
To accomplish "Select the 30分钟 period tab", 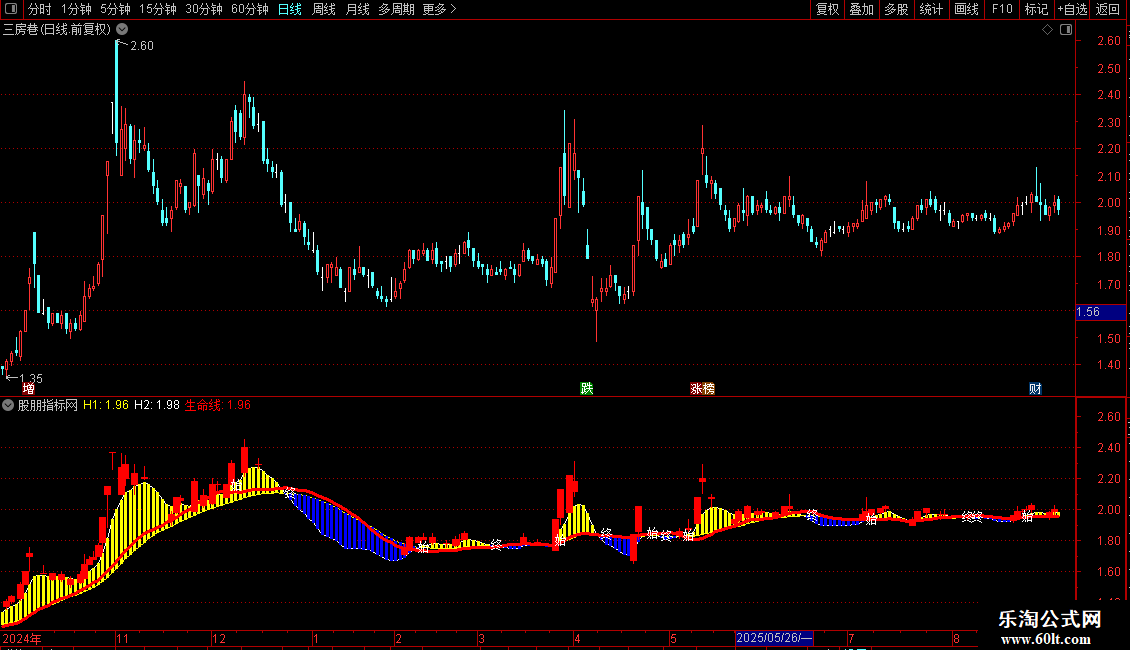I will point(203,9).
